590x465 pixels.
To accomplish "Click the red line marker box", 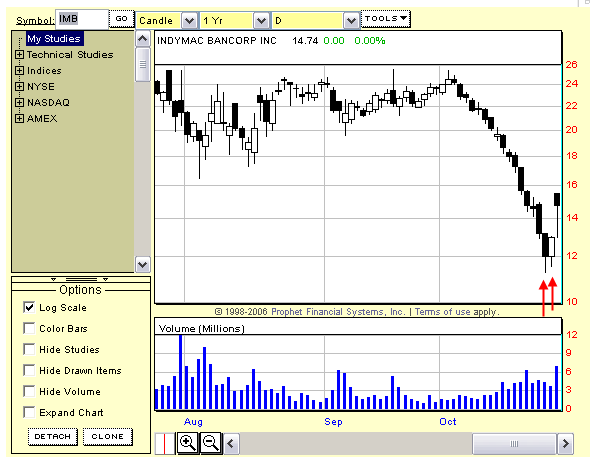I will [165, 444].
